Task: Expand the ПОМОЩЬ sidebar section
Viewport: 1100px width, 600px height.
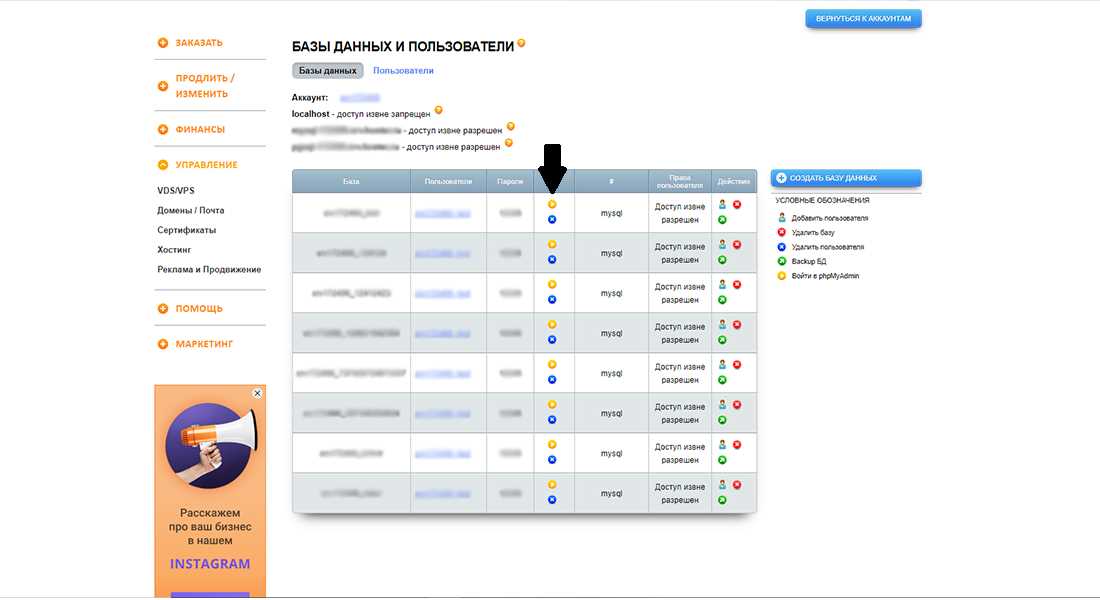Action: [190, 308]
